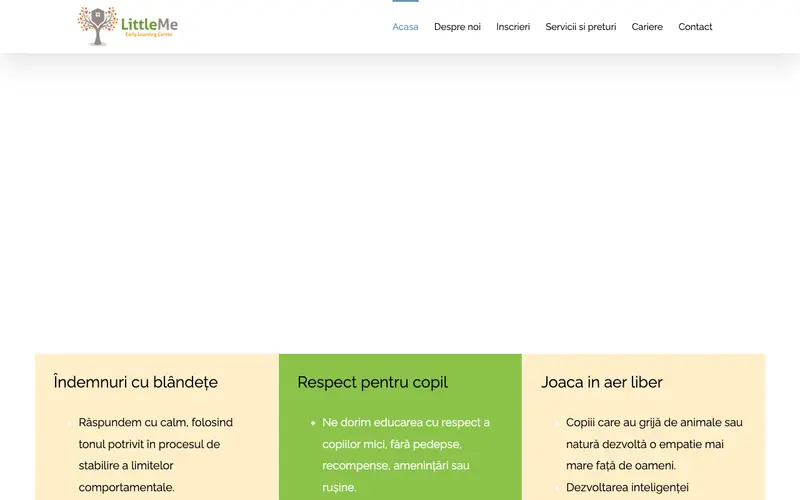This screenshot has height=500, width=800.
Task: Click the text Ne dorim educarea cu respect
Action: click(406, 455)
